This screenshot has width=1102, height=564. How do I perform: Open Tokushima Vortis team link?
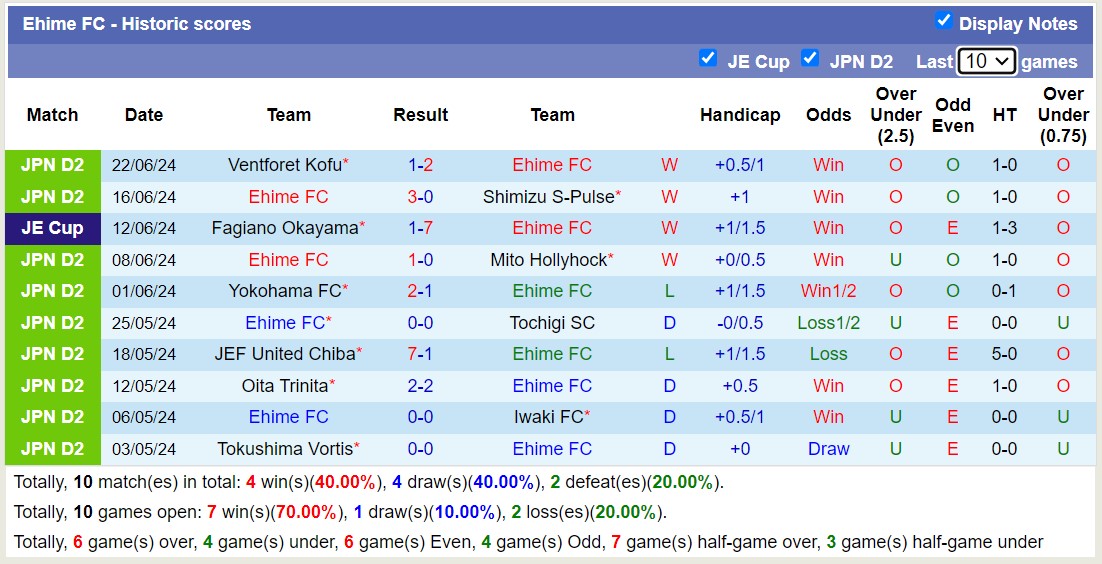pyautogui.click(x=284, y=449)
